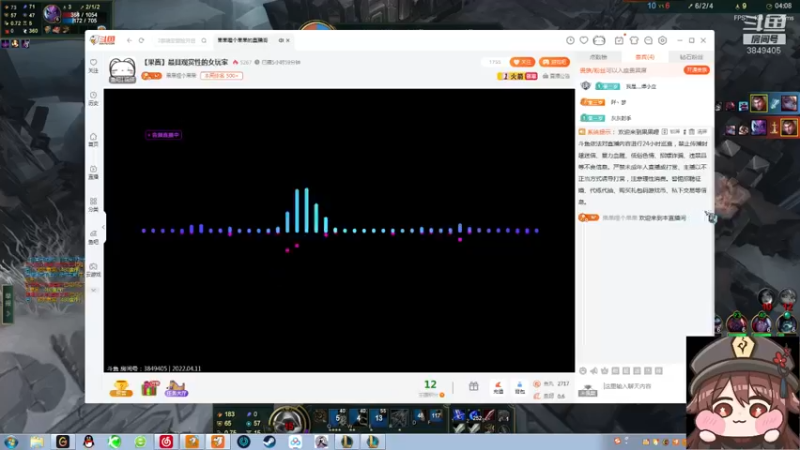Switch to the middle 贵宾 tab
800x450 pixels.
click(645, 57)
